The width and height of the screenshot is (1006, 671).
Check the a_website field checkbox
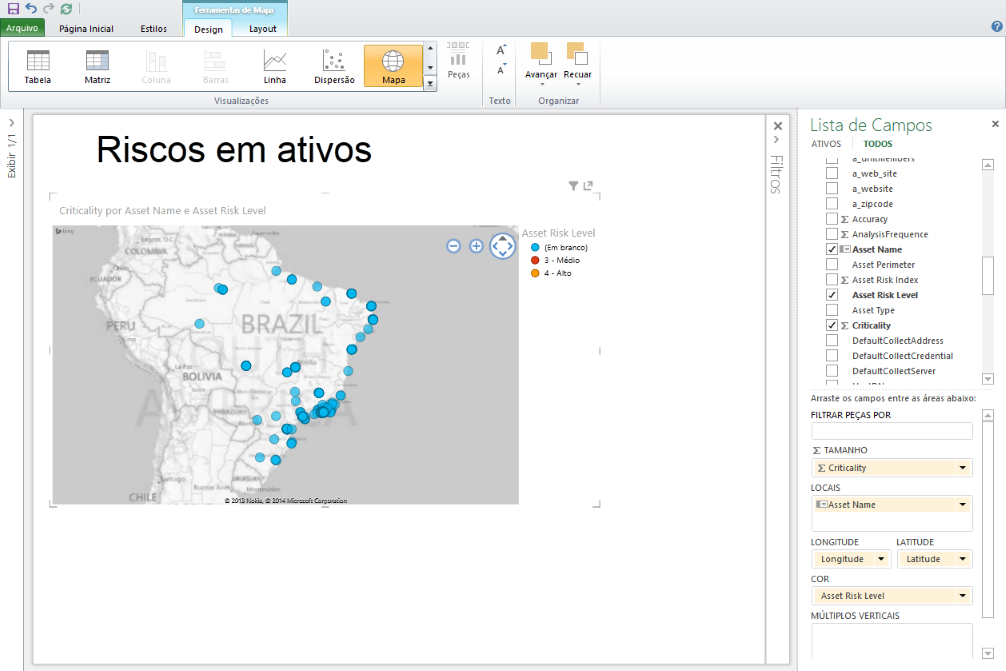coord(832,188)
